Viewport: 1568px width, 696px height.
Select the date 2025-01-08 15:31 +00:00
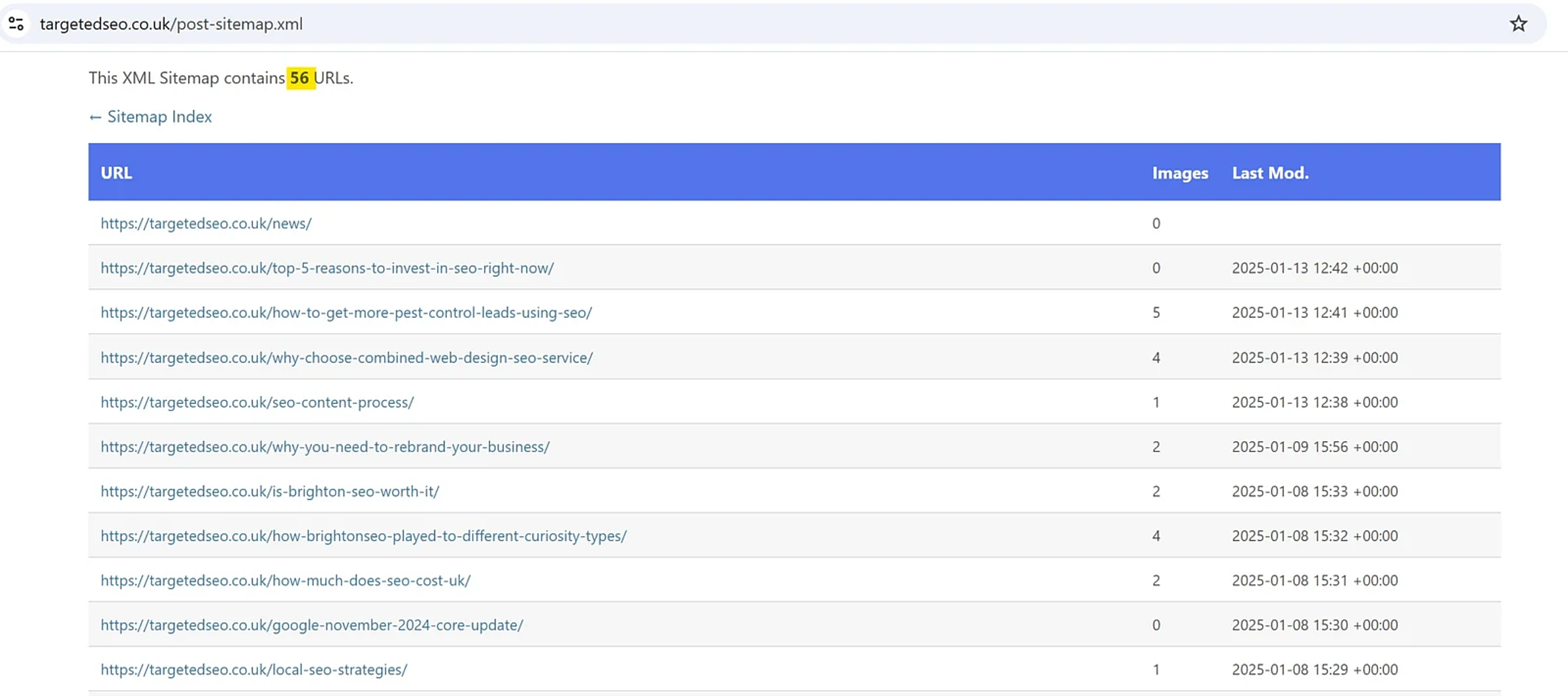click(1315, 580)
